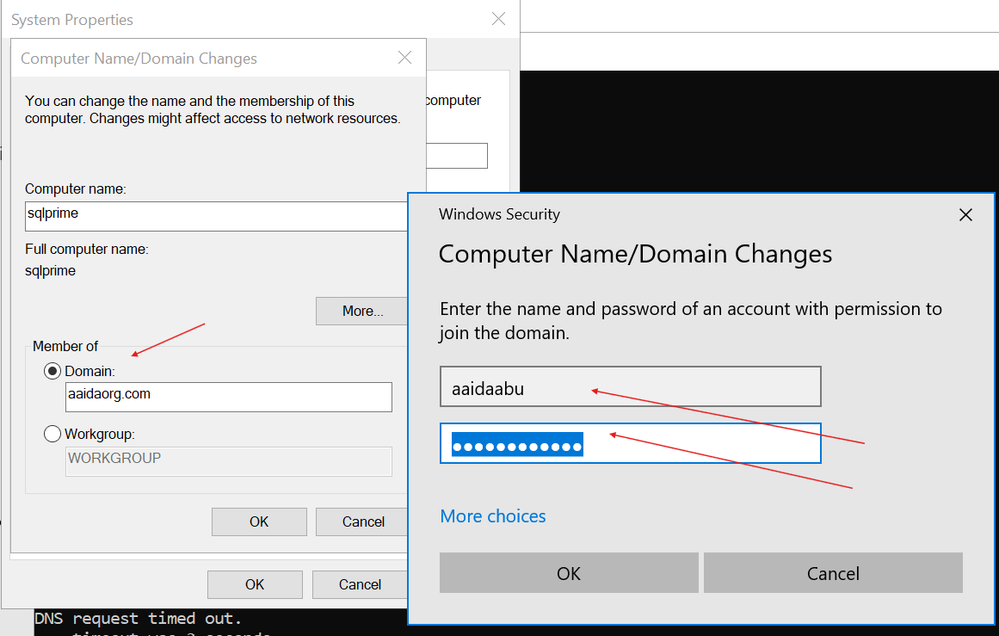Click OK in Computer Name/Domain Changes dialog

[259, 522]
